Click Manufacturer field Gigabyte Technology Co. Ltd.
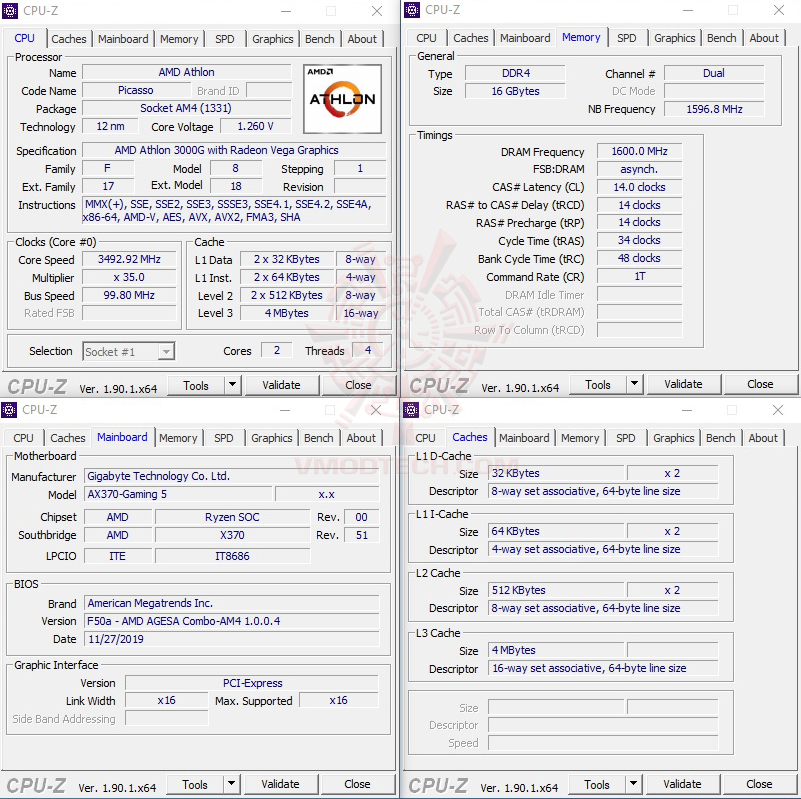 pyautogui.click(x=232, y=476)
